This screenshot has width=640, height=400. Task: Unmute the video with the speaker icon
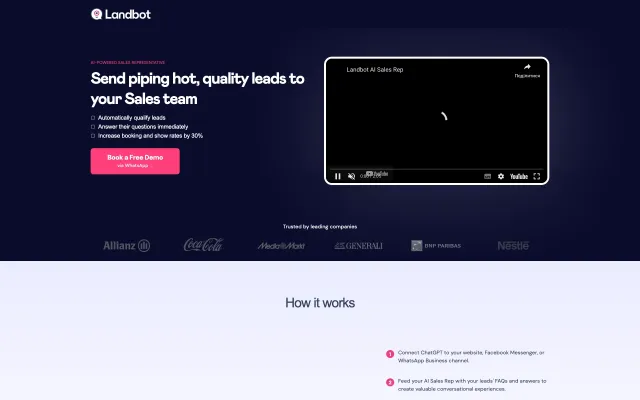(x=351, y=176)
